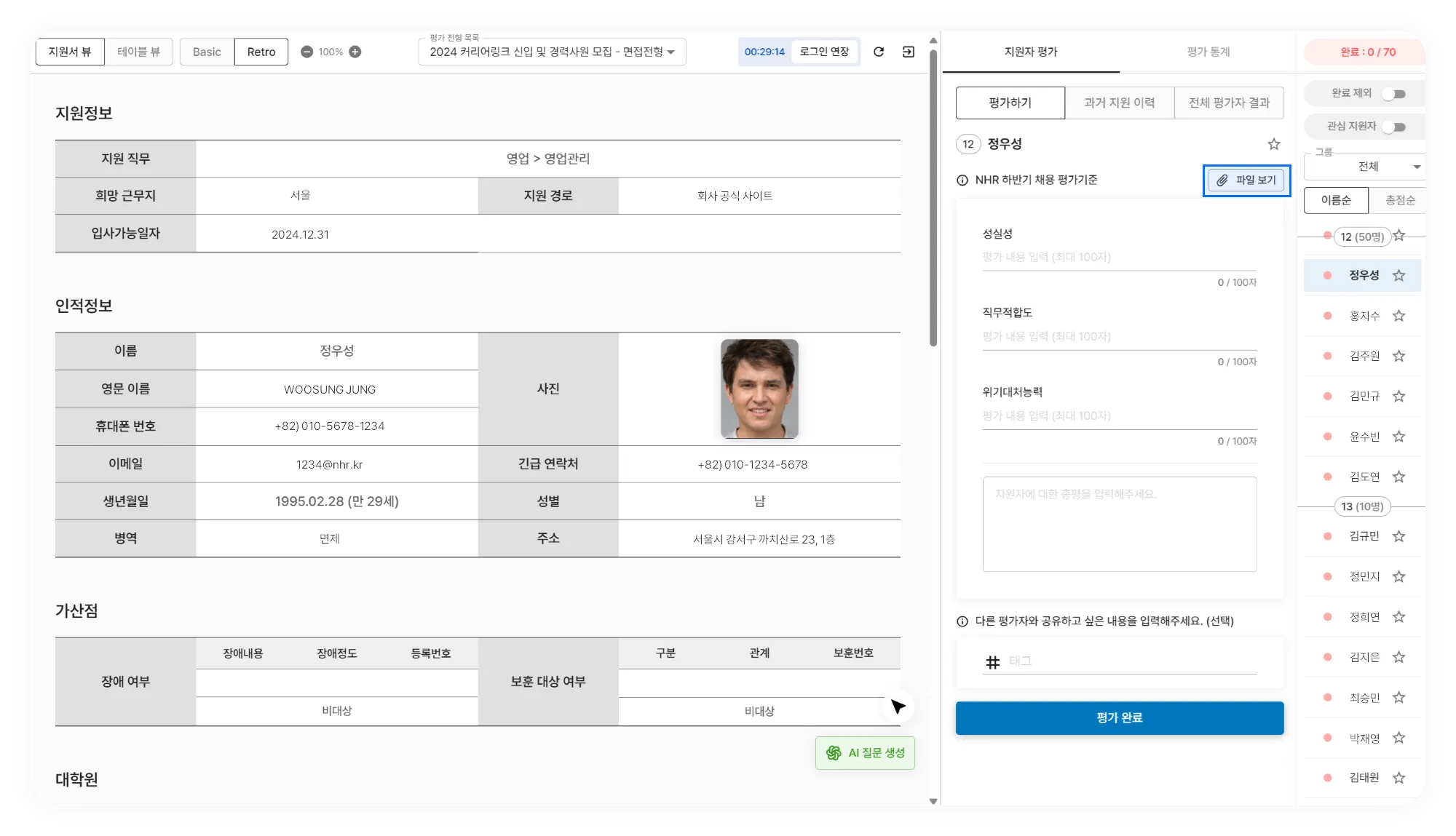
Task: Click the zoom out minus icon
Action: 307,52
